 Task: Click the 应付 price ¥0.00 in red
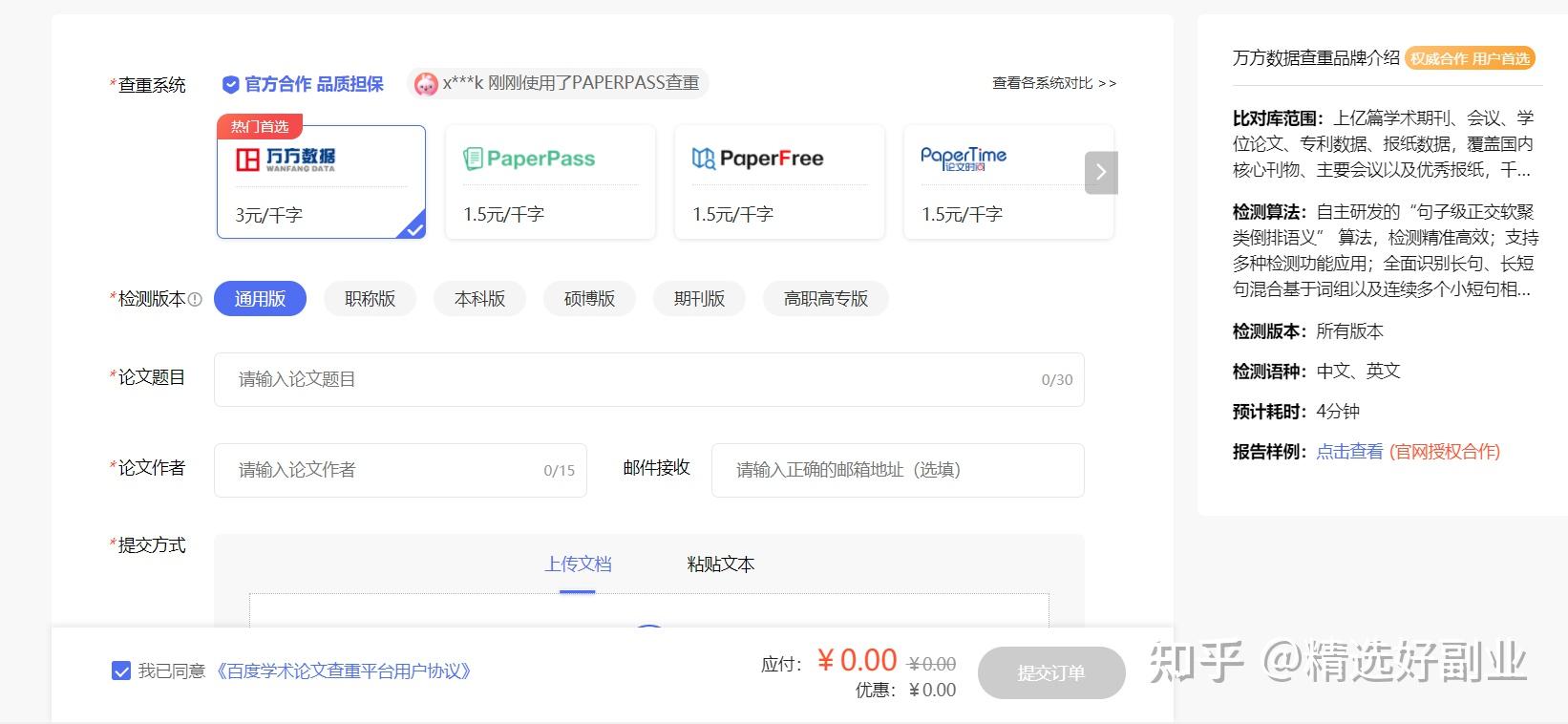[x=857, y=660]
